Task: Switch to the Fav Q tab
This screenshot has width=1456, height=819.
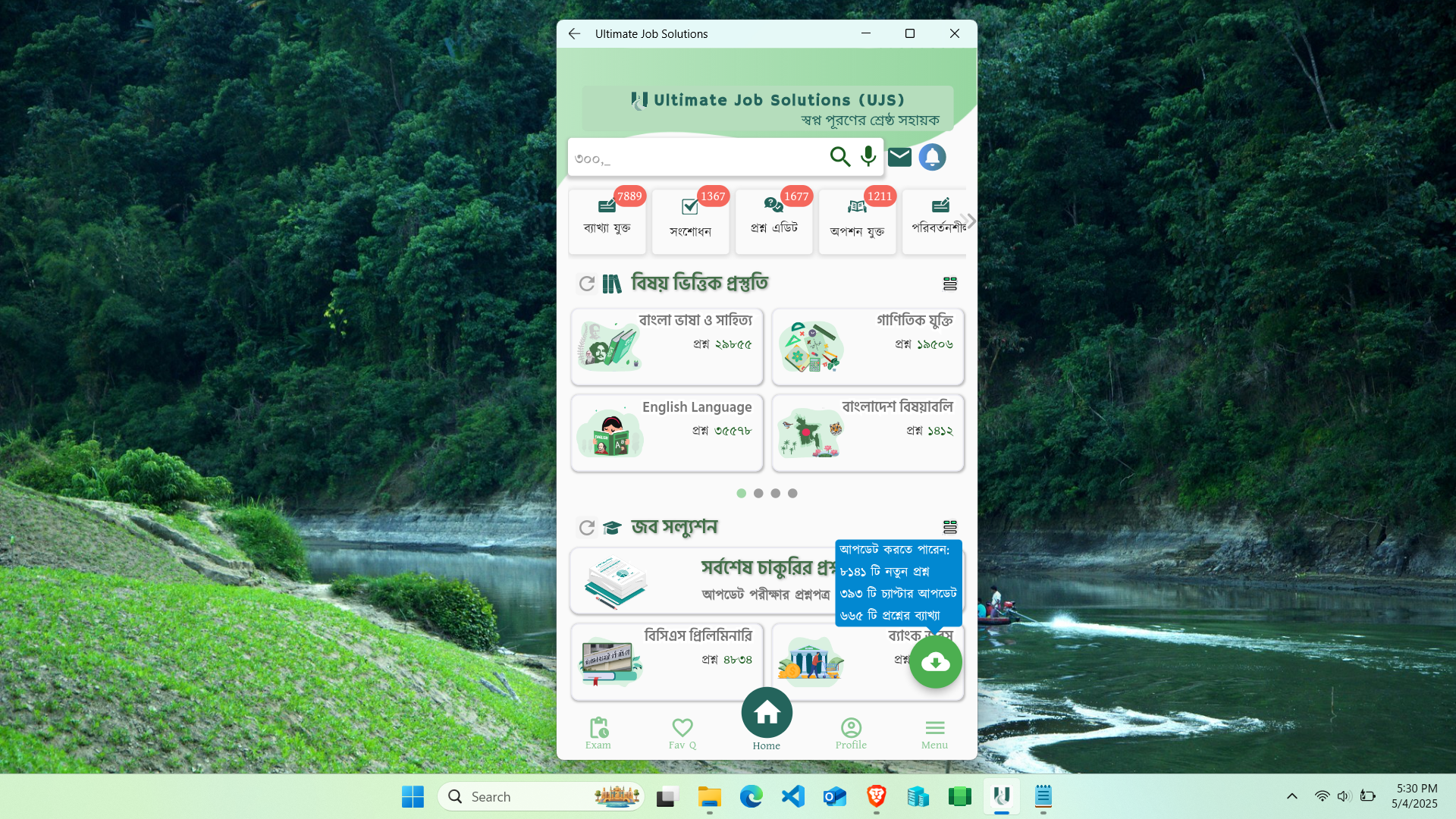Action: click(x=682, y=733)
